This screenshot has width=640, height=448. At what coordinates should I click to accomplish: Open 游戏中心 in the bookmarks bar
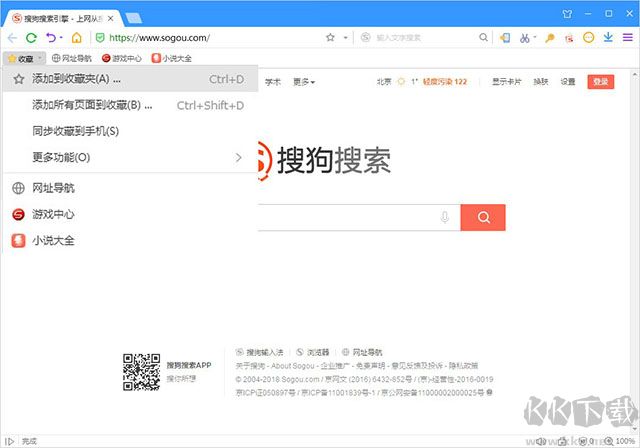click(122, 58)
